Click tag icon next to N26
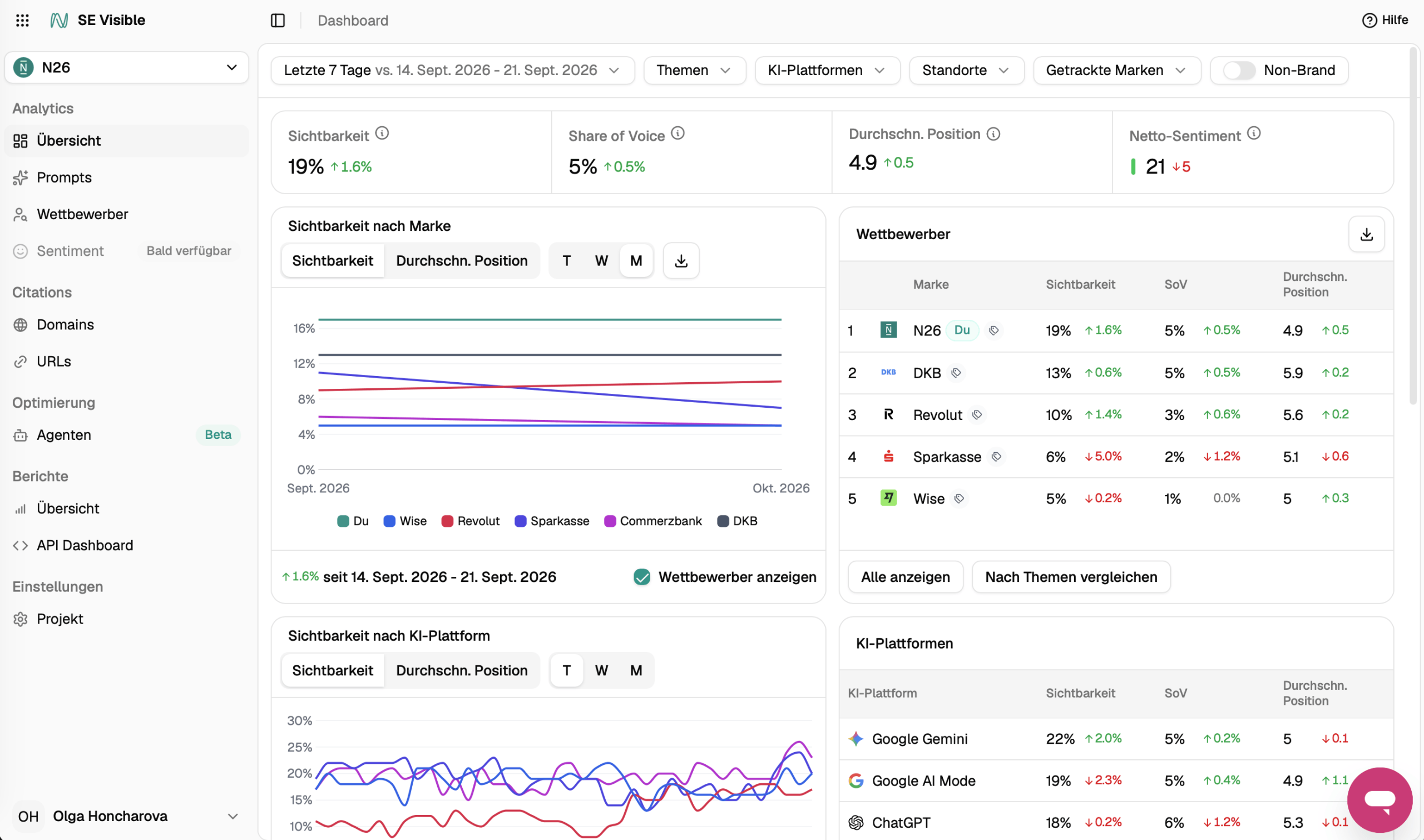Image resolution: width=1424 pixels, height=840 pixels. point(993,330)
